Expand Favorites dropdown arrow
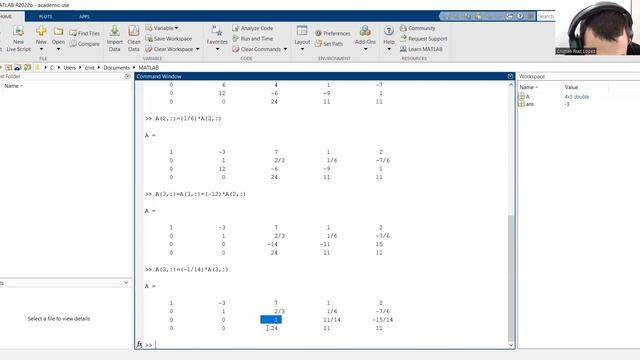 click(x=217, y=49)
